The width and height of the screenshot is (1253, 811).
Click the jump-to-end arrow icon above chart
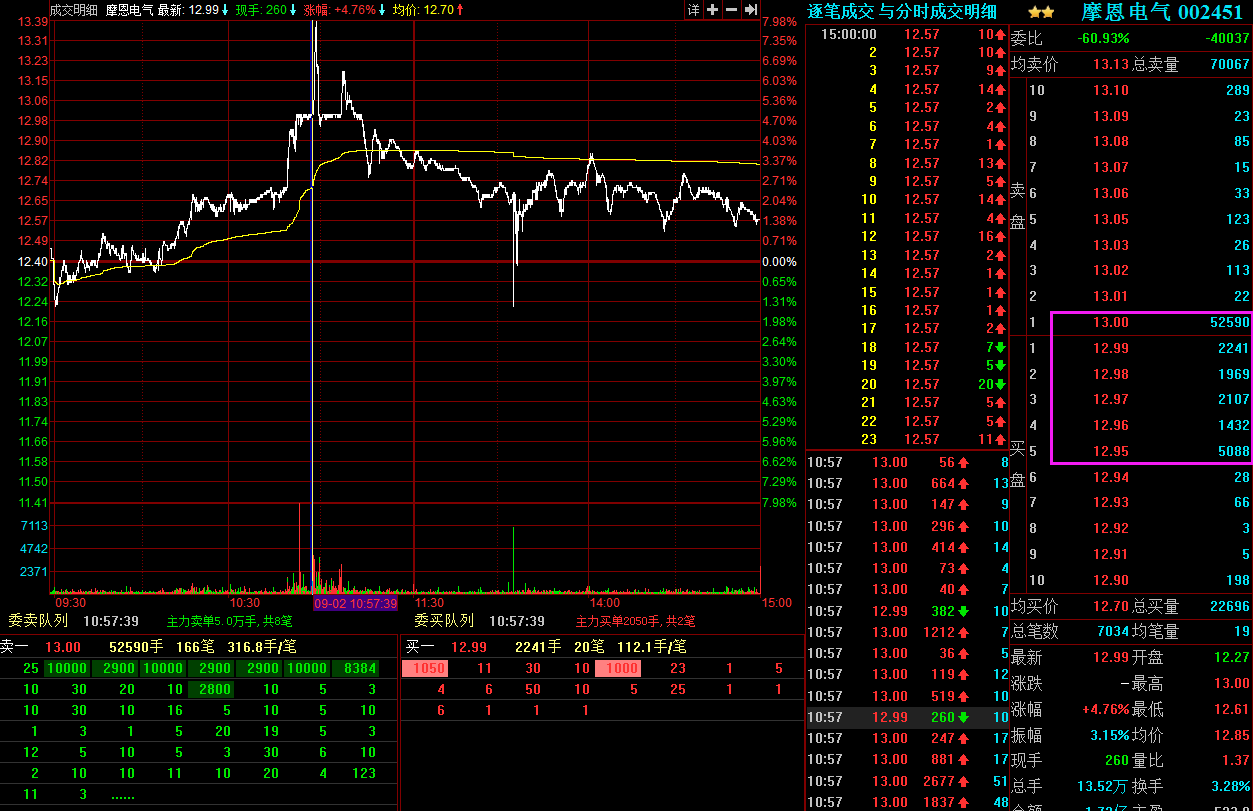click(x=750, y=10)
